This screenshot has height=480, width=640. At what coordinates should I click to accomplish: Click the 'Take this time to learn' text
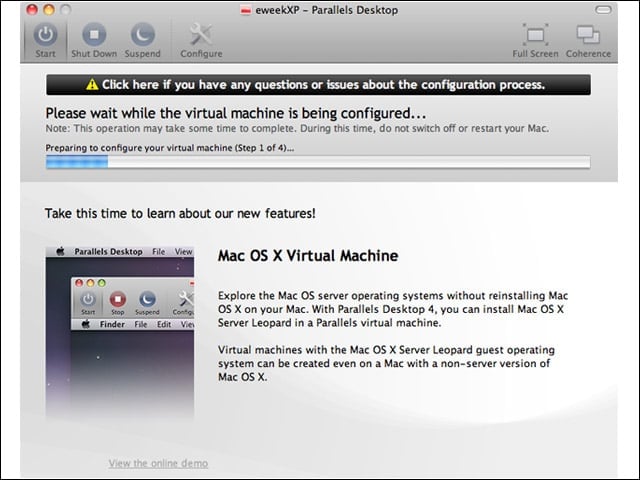(180, 213)
